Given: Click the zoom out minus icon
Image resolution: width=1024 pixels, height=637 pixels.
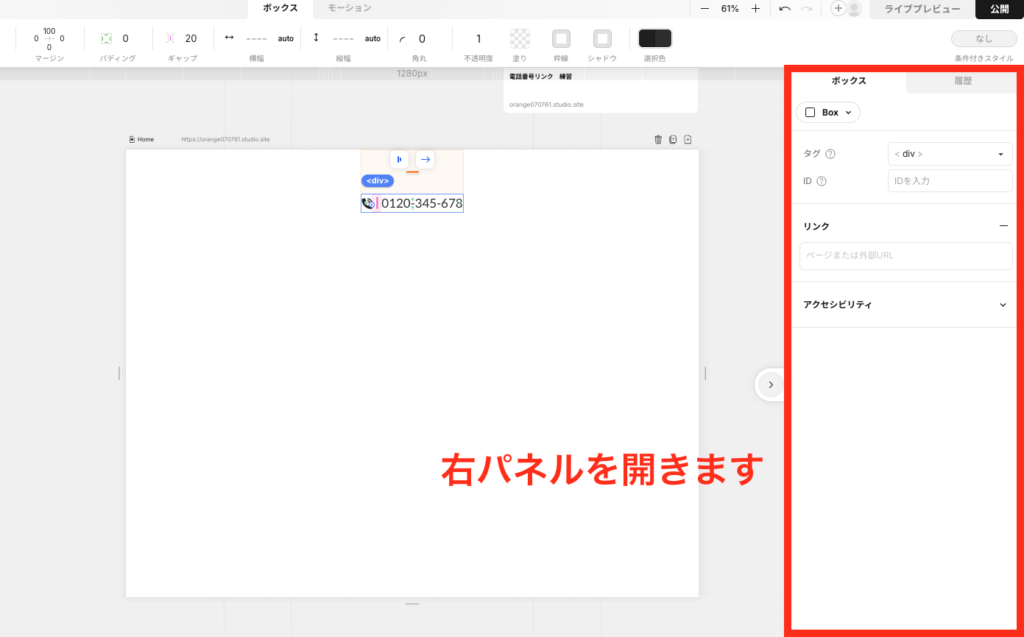Looking at the screenshot, I should click(x=705, y=9).
